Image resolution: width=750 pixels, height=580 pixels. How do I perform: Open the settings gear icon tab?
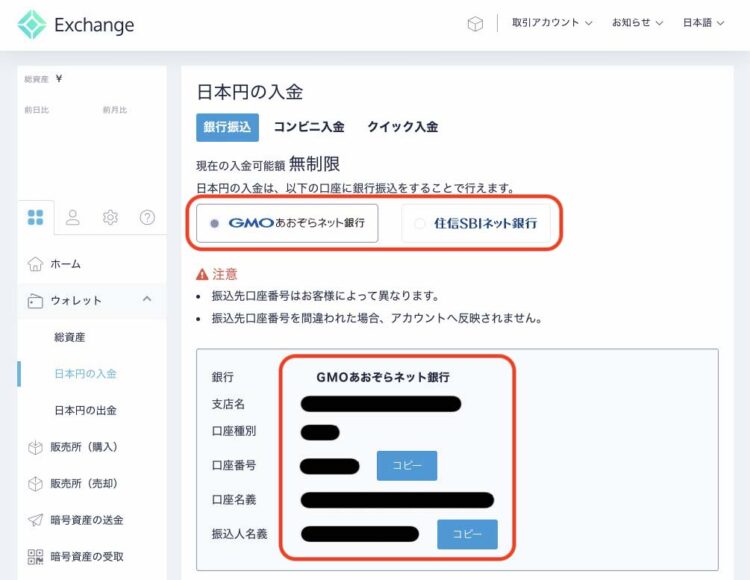(110, 217)
